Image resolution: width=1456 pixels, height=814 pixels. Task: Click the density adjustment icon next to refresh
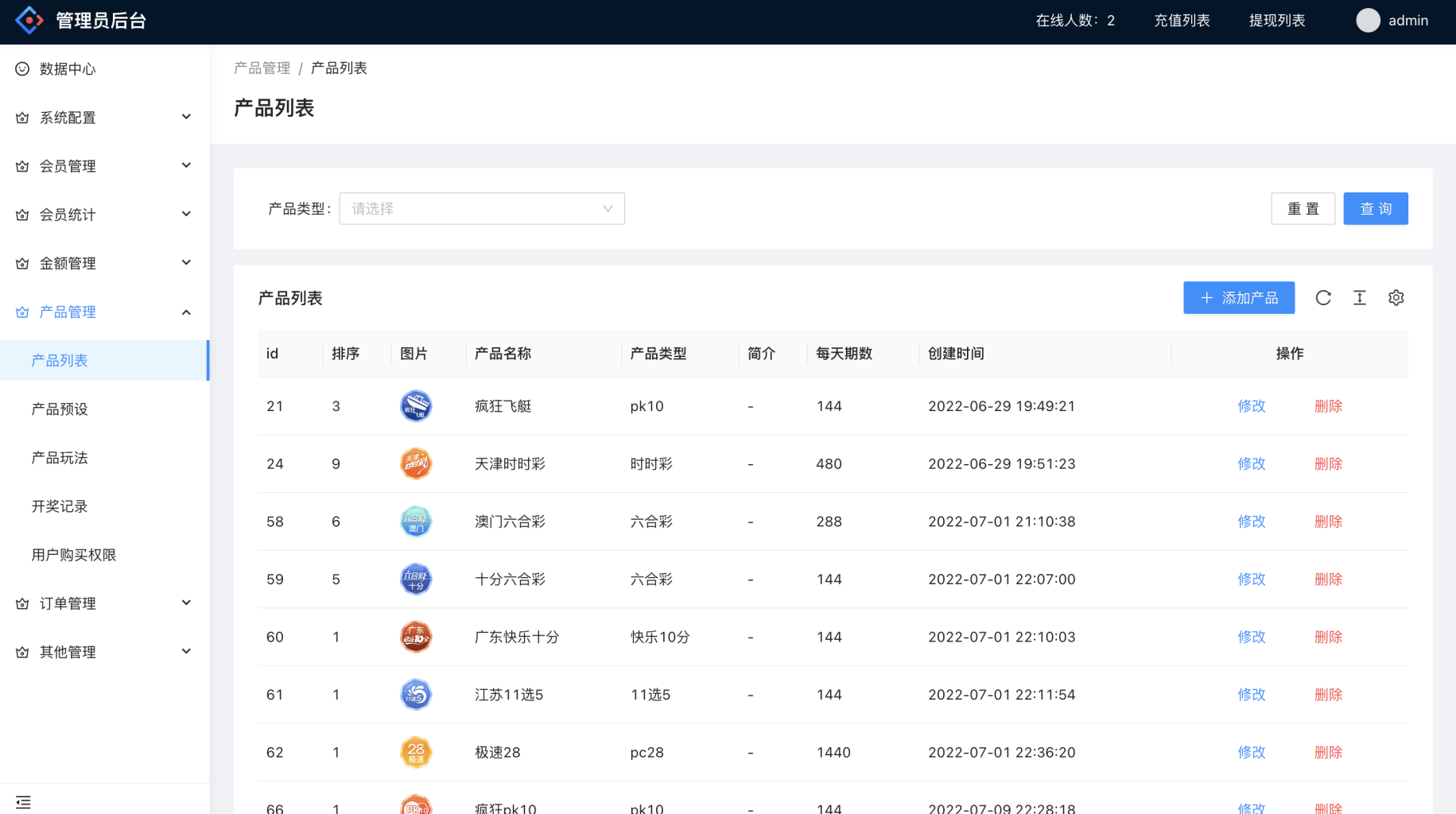[1360, 297]
